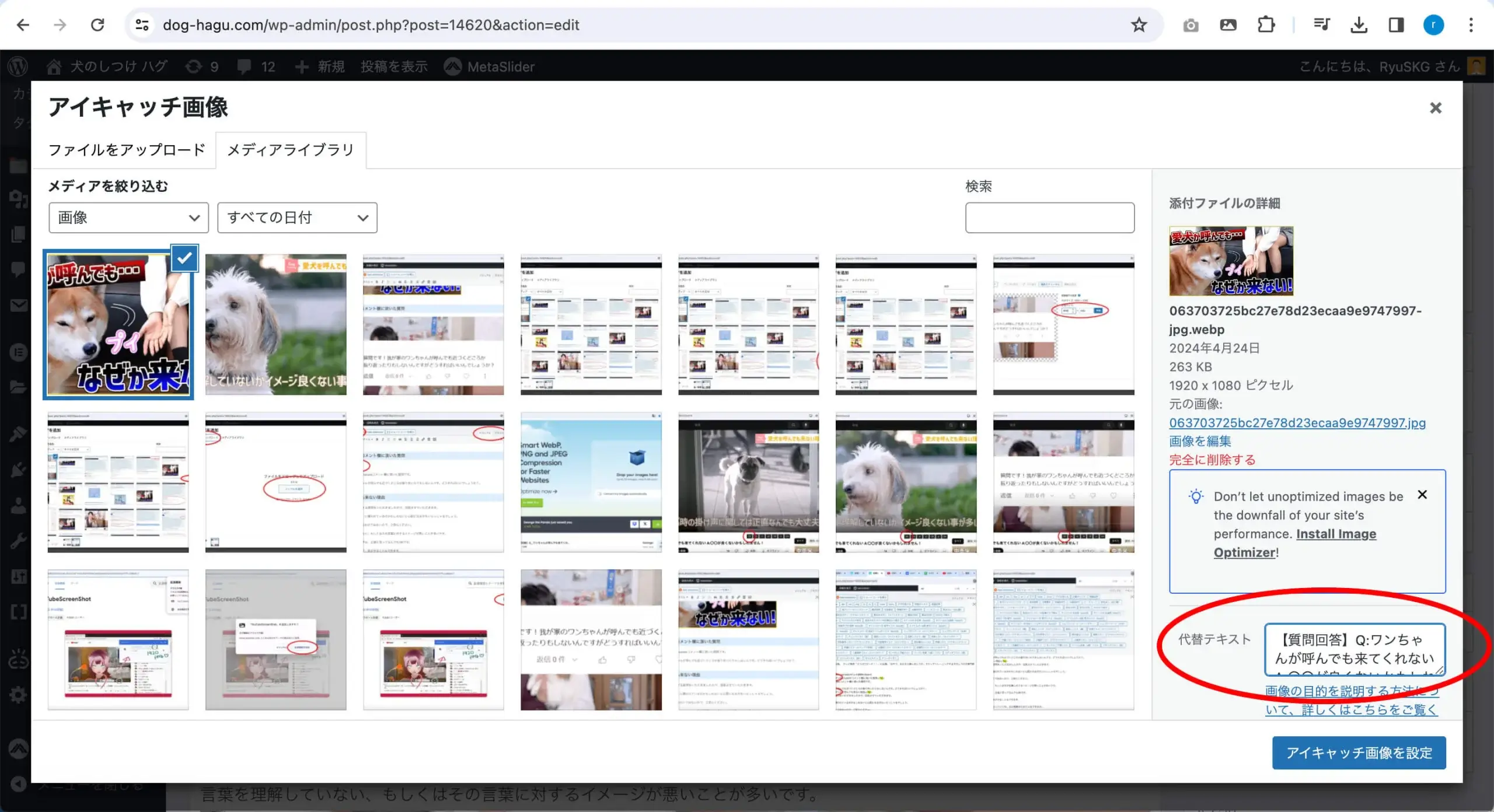Viewport: 1494px width, 812px height.
Task: Click the Install Image Optimizer link
Action: point(1295,542)
